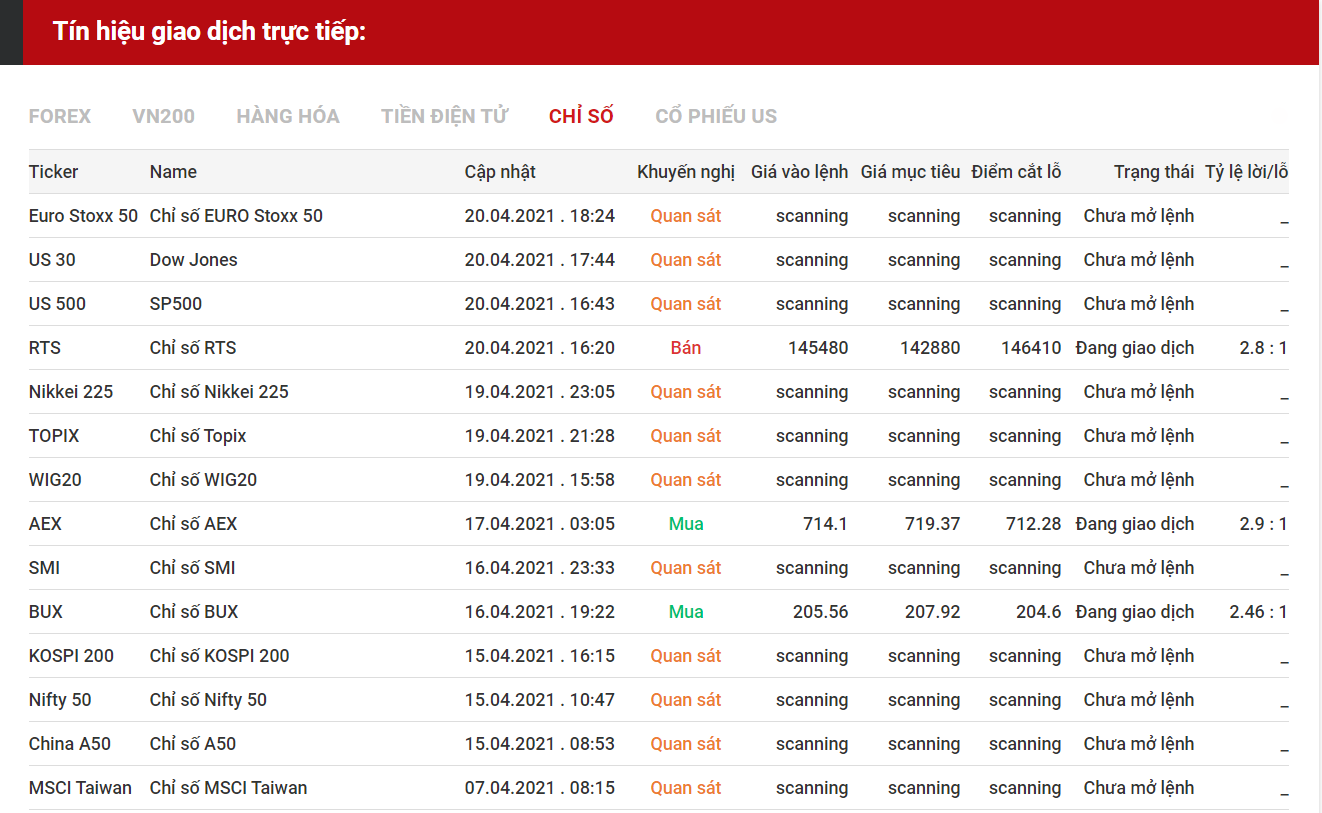Image resolution: width=1322 pixels, height=813 pixels.
Task: Click the Mua recommendation for BUX
Action: (x=686, y=612)
